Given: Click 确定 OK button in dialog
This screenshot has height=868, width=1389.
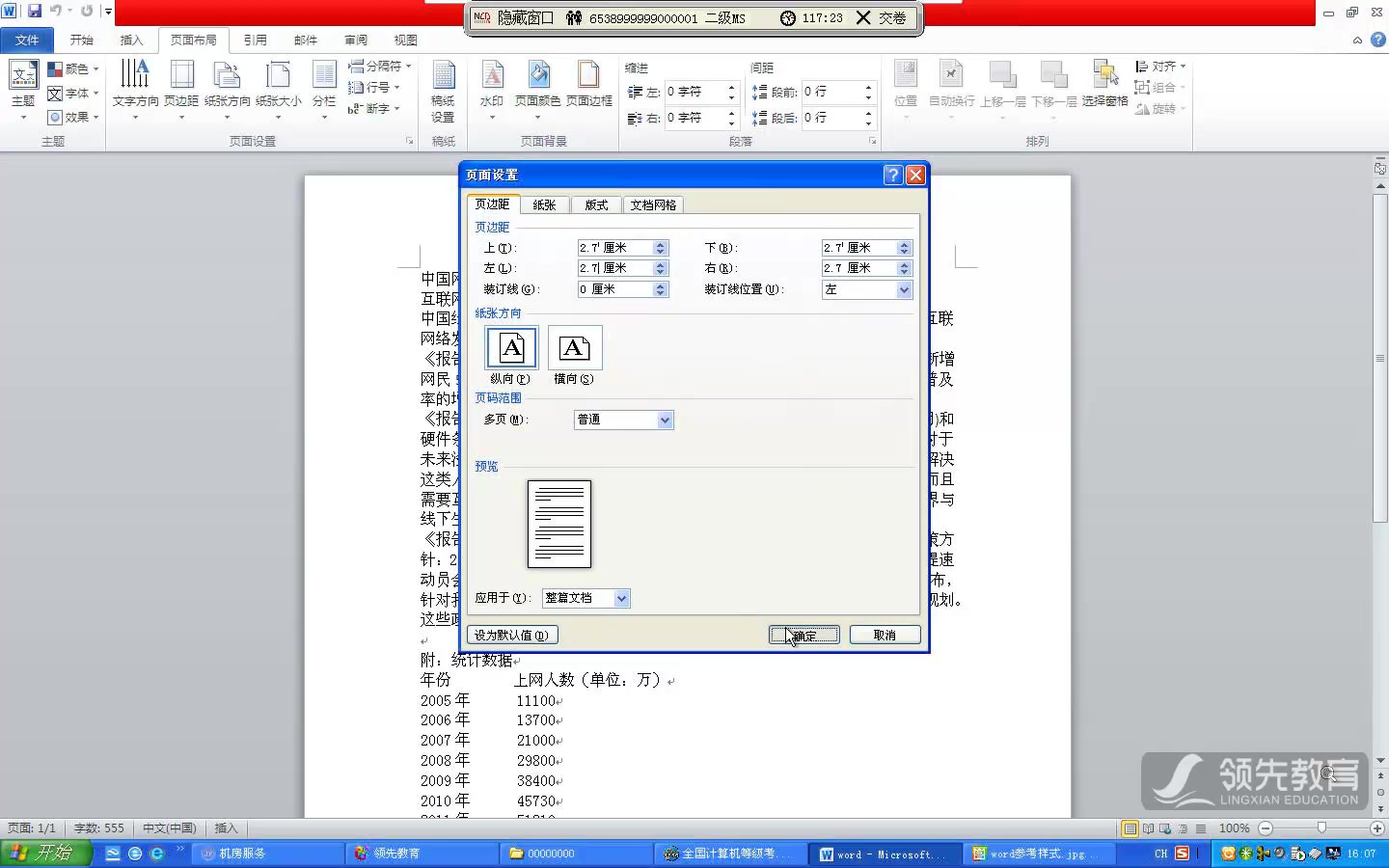Looking at the screenshot, I should (804, 635).
